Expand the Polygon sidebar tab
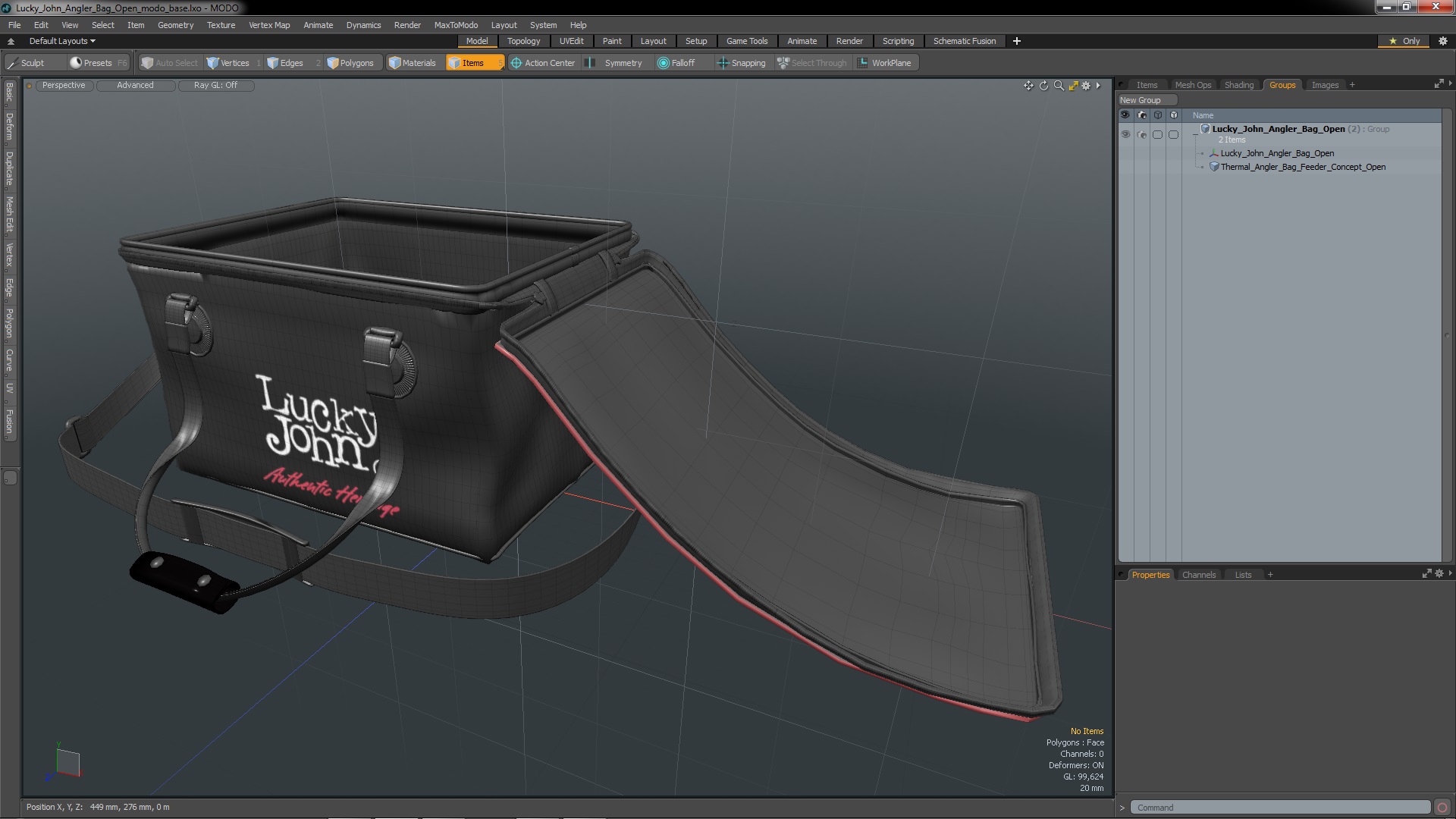Image resolution: width=1456 pixels, height=819 pixels. tap(9, 323)
